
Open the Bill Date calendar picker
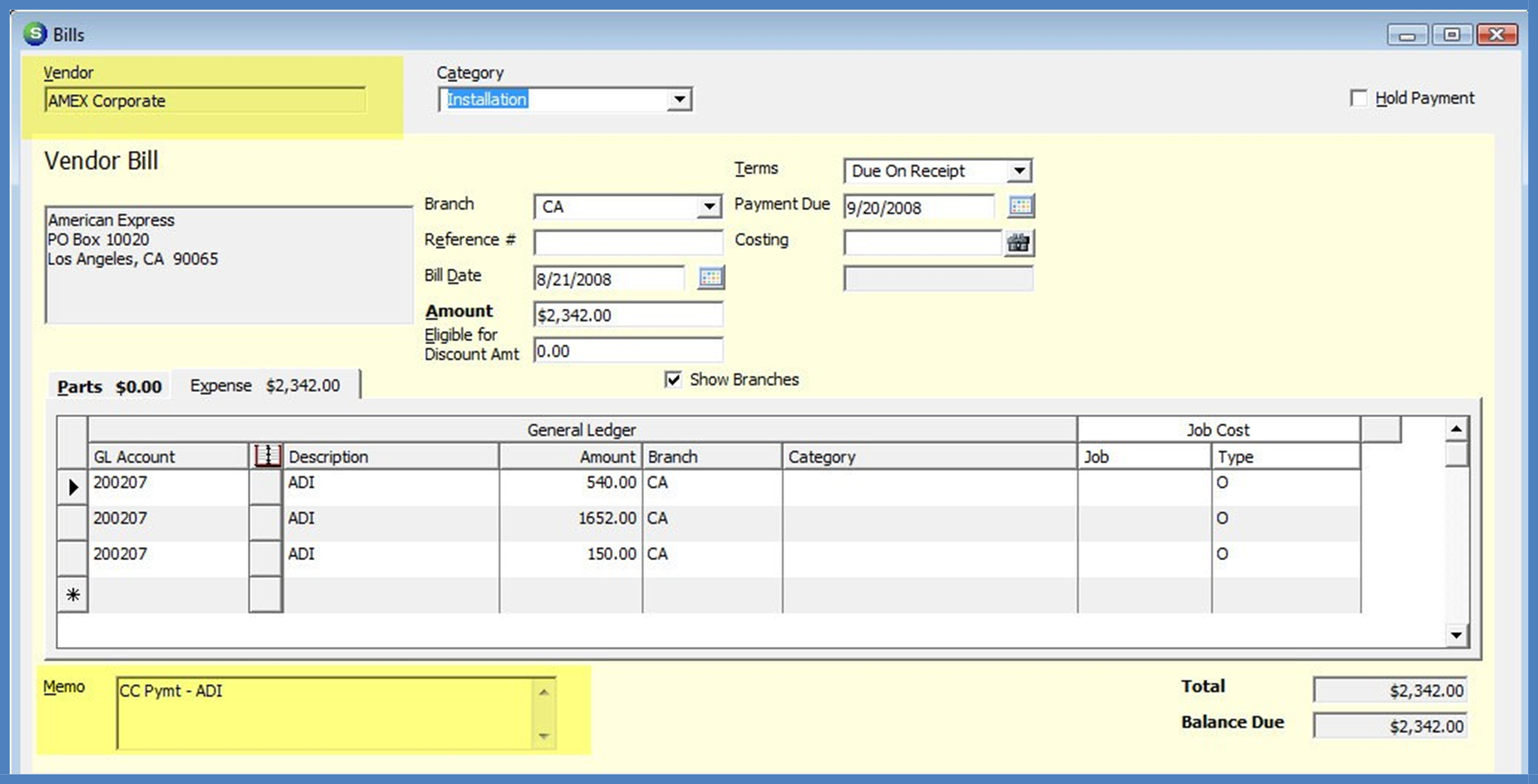711,278
